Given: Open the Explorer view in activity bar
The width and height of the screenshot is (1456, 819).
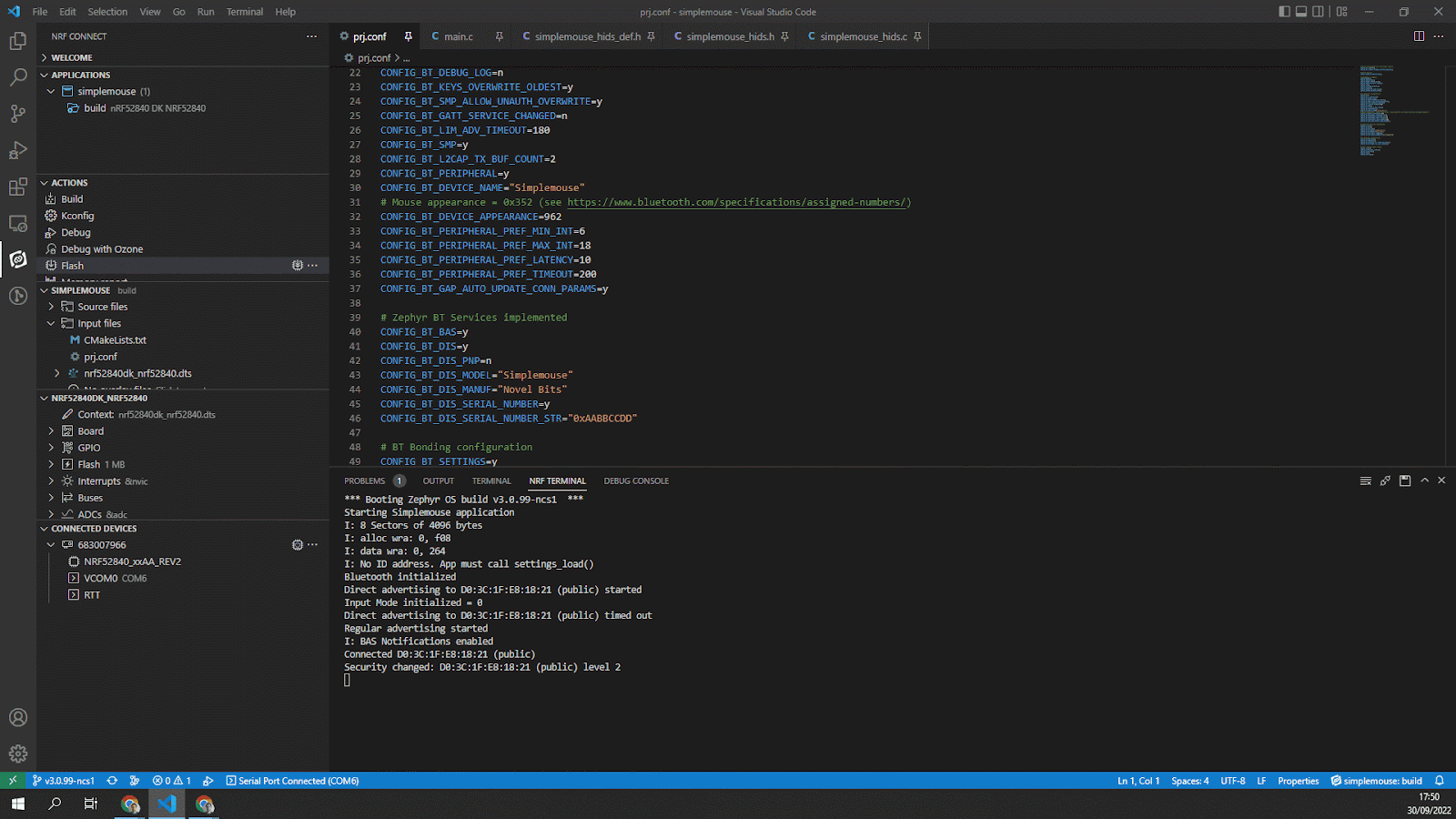Looking at the screenshot, I should pyautogui.click(x=18, y=41).
